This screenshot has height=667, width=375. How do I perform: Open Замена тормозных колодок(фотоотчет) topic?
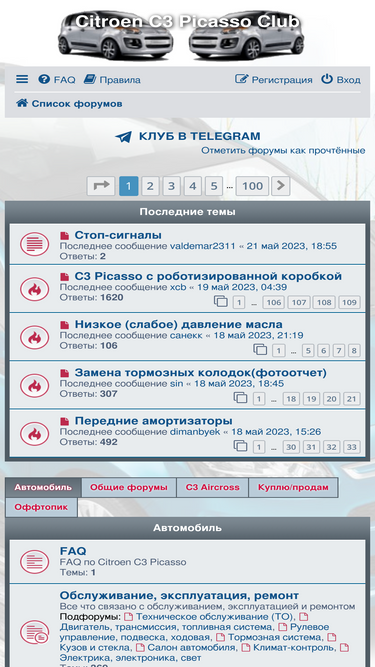201,373
